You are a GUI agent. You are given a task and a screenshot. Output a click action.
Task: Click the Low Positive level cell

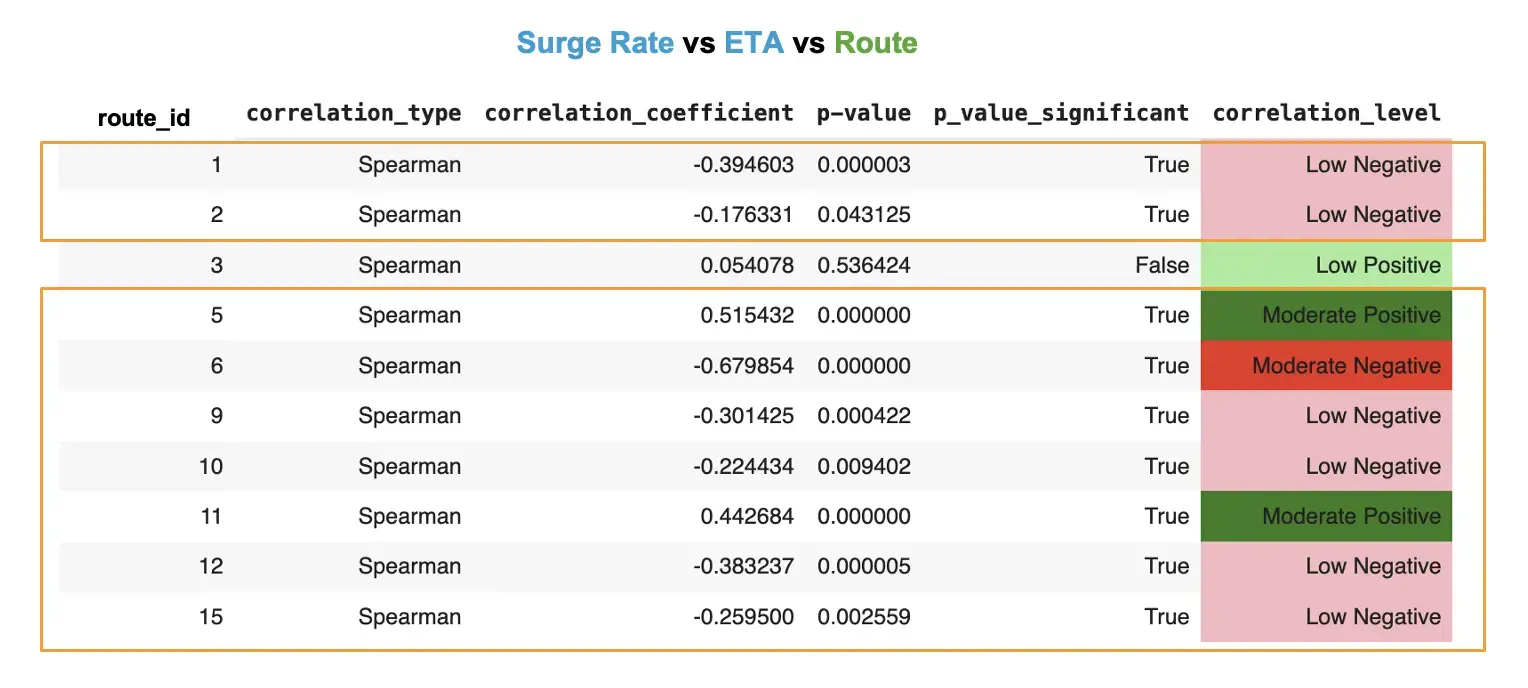pos(1326,265)
